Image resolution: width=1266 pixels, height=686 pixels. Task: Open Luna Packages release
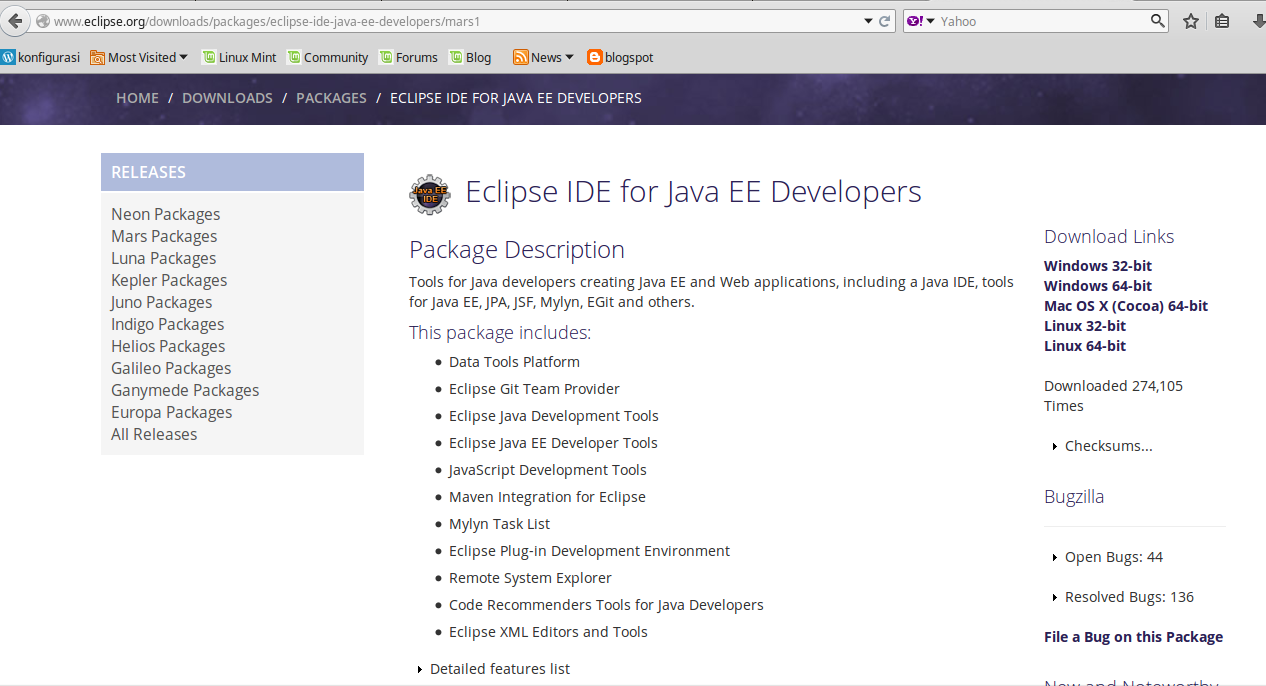coord(163,258)
